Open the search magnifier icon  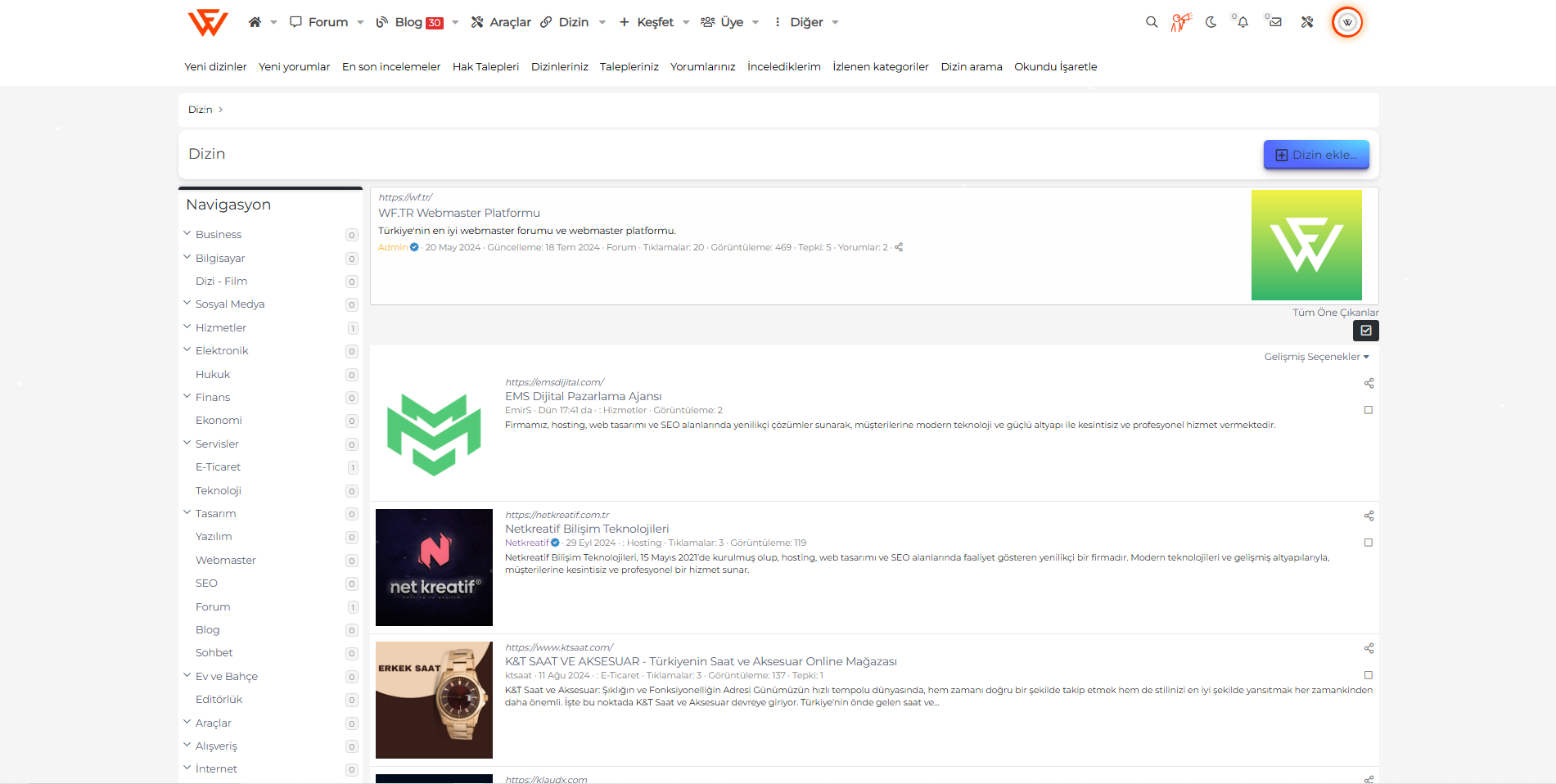[x=1152, y=22]
